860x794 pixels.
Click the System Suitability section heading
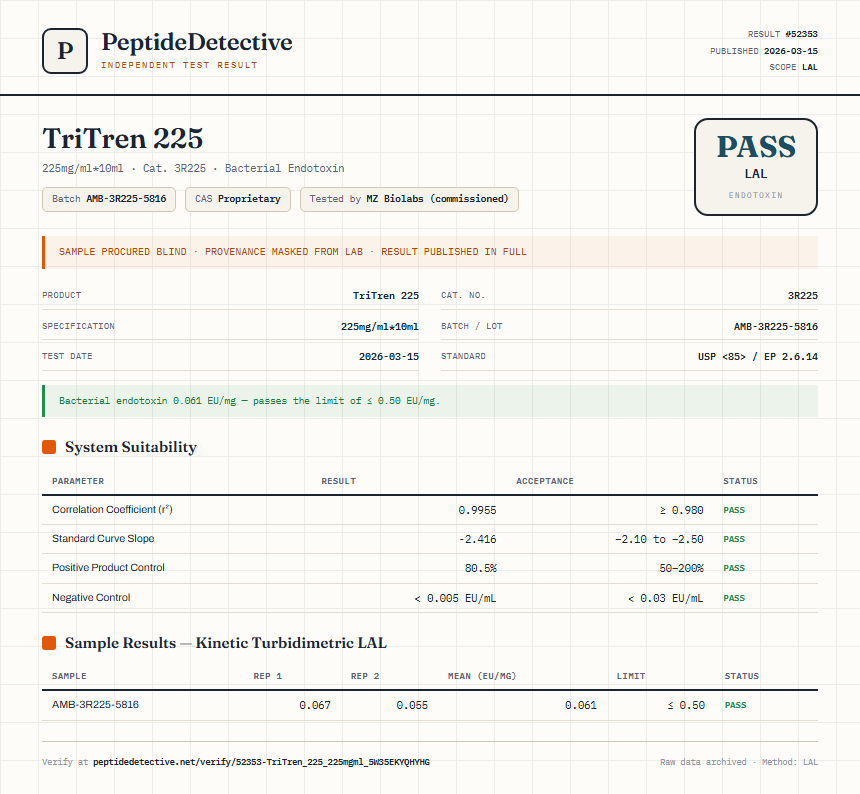click(x=131, y=447)
